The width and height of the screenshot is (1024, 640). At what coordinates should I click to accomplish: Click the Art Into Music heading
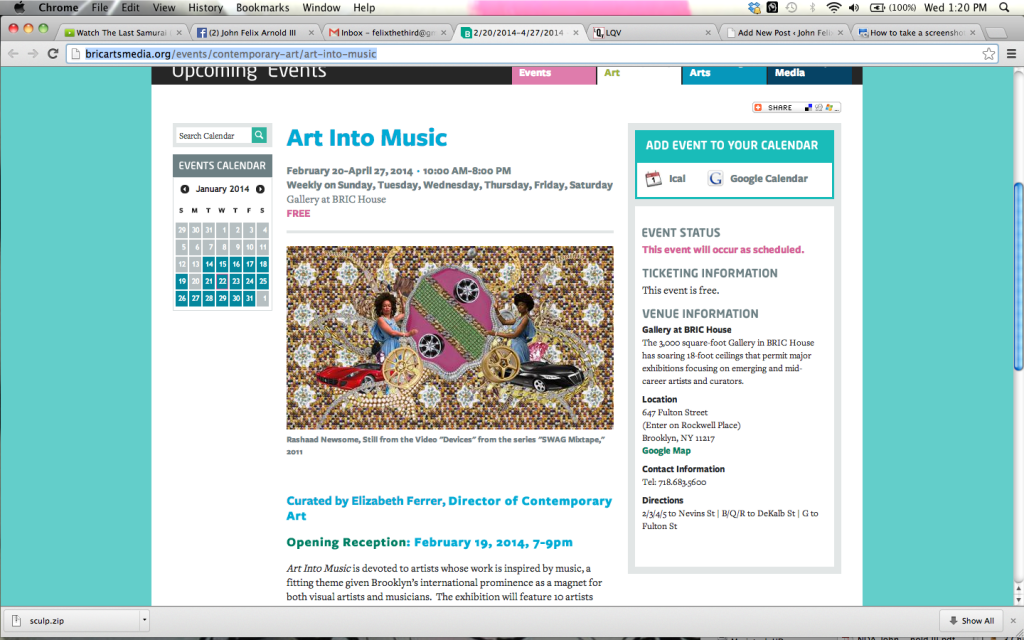366,138
